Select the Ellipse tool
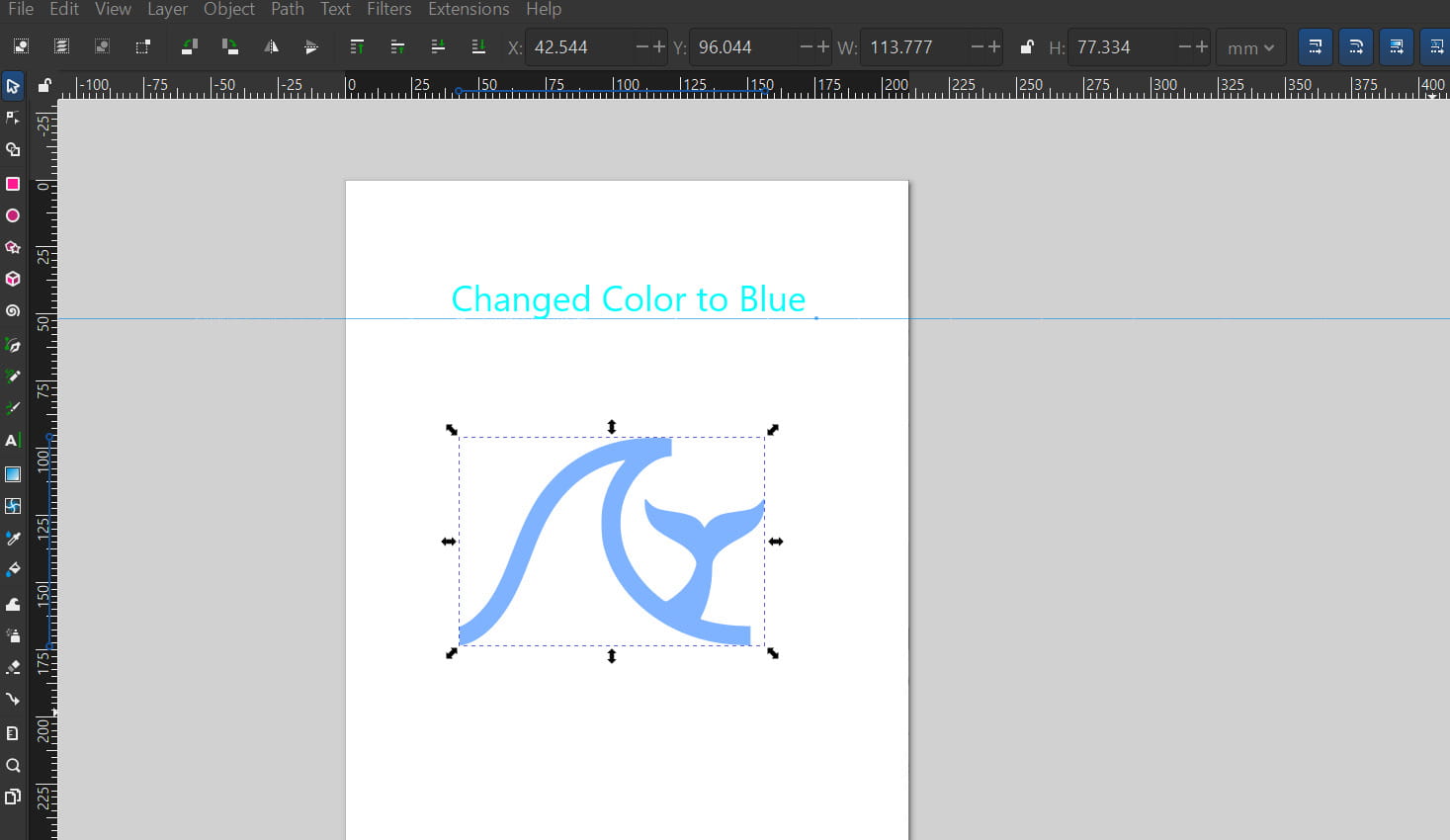This screenshot has height=840, width=1450. tap(13, 215)
